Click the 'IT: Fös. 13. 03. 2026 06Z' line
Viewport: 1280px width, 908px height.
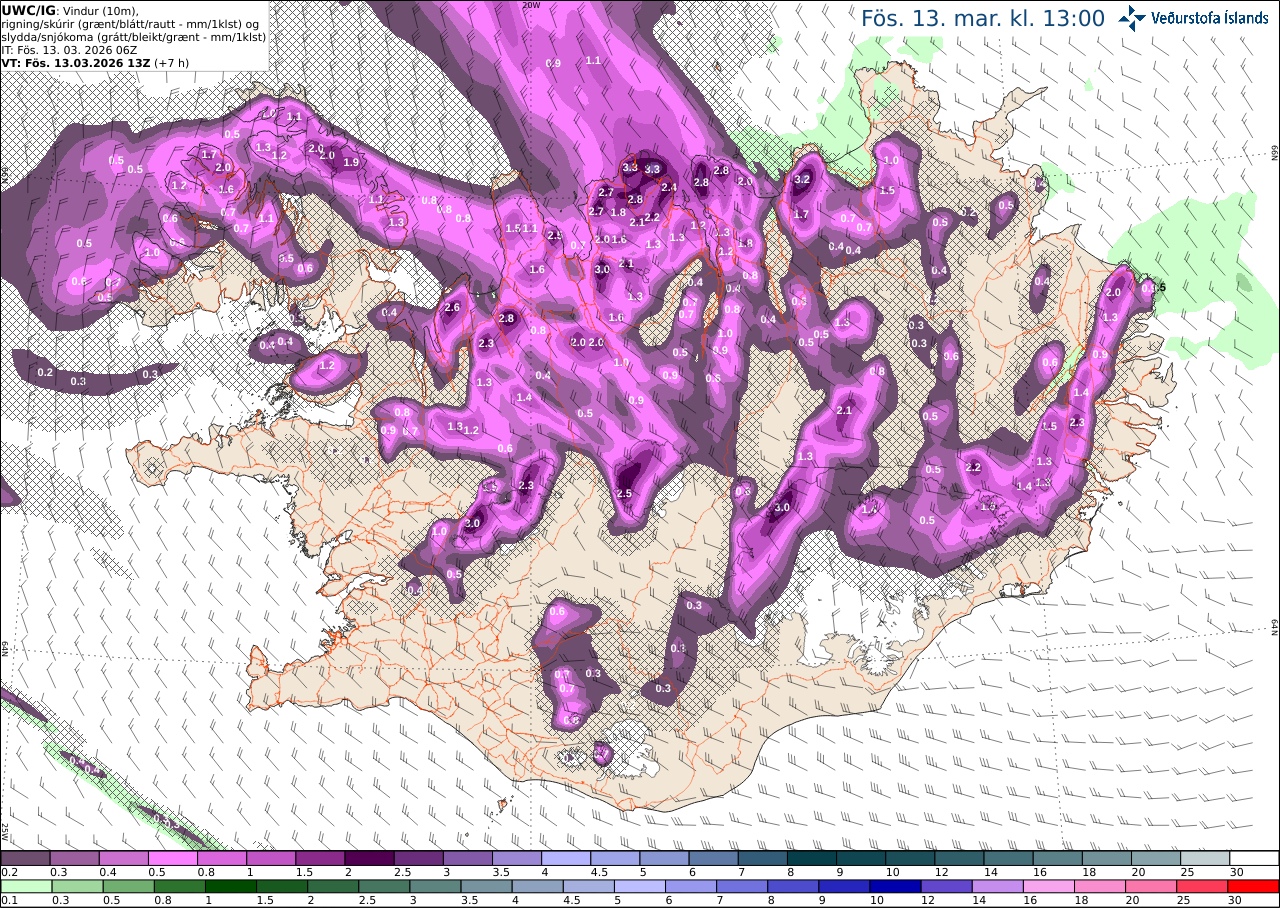(x=70, y=49)
